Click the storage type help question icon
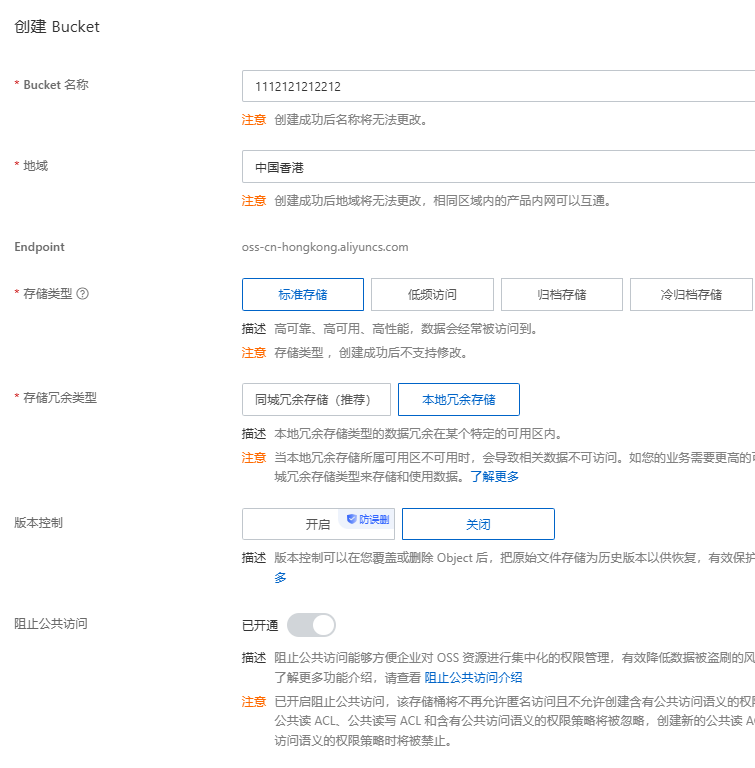 coord(83,294)
